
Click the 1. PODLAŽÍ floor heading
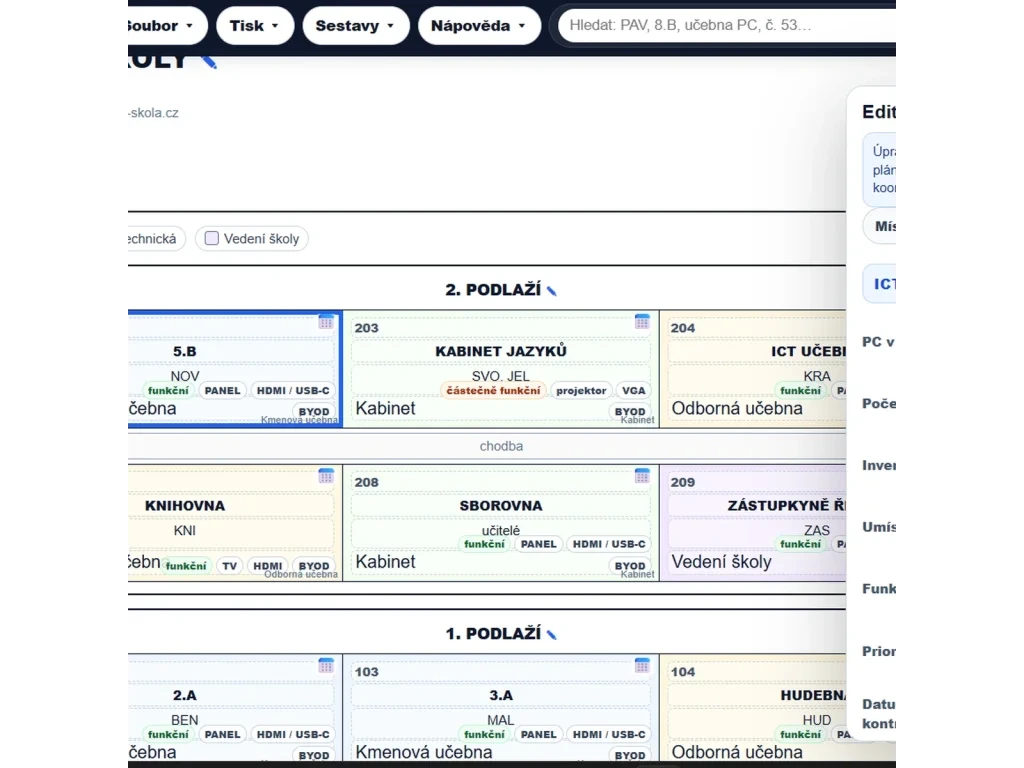(493, 633)
